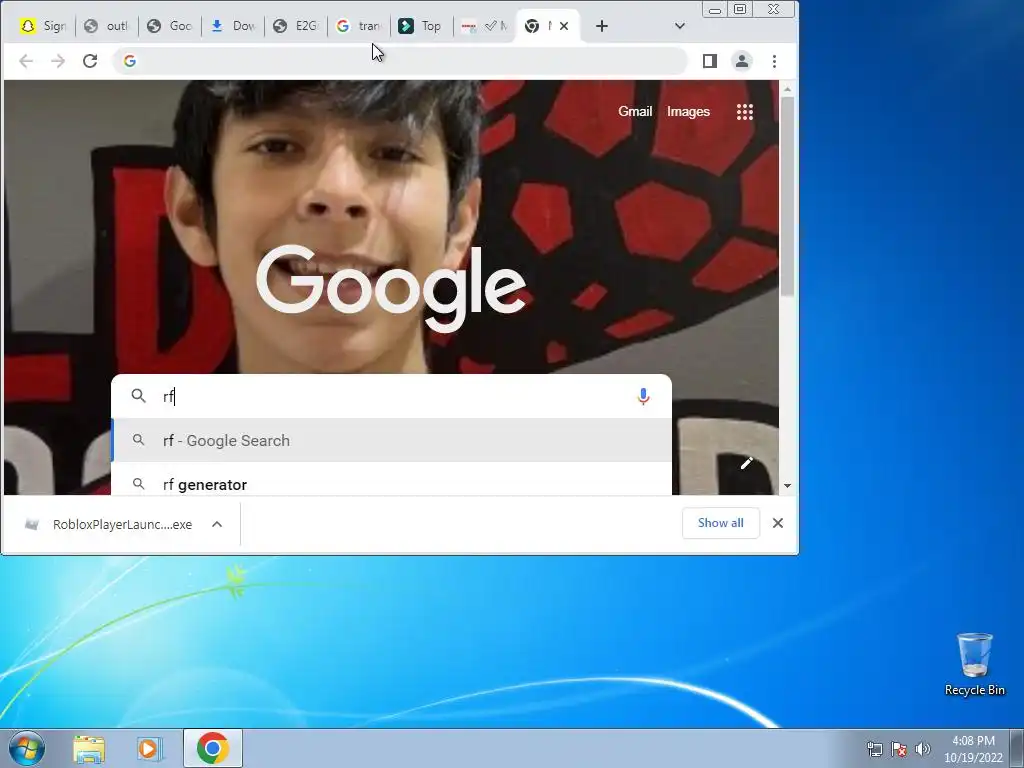The width and height of the screenshot is (1024, 768).
Task: Minimize the Chrome window
Action: (715, 10)
